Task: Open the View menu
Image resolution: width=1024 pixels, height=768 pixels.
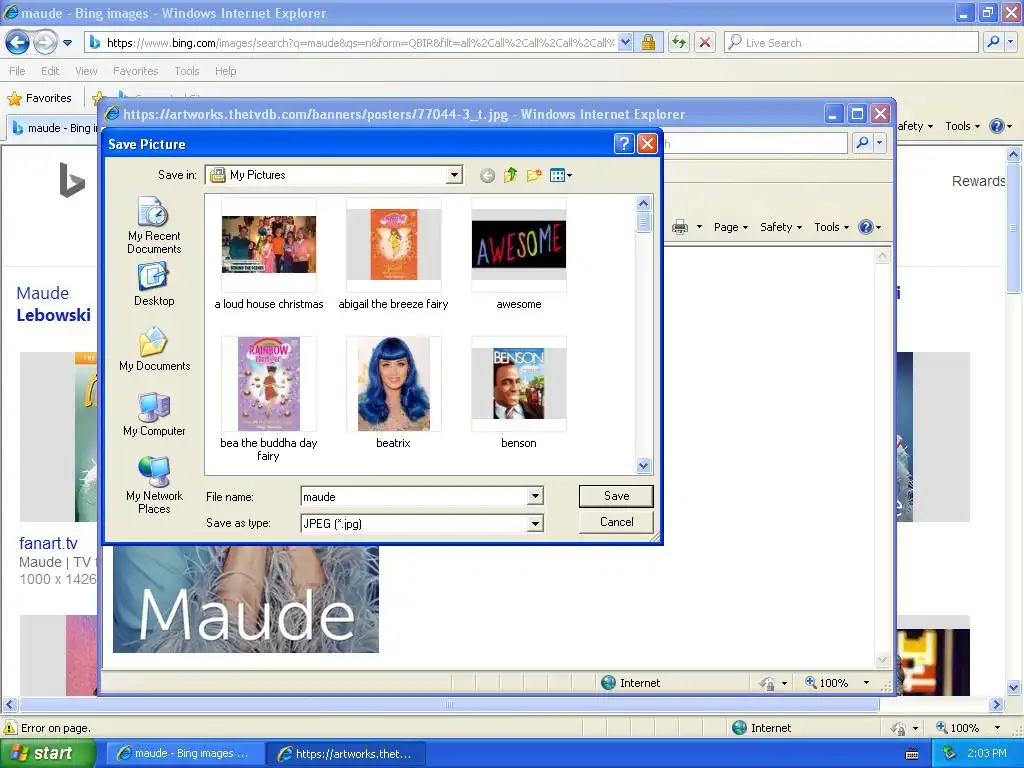Action: click(86, 71)
